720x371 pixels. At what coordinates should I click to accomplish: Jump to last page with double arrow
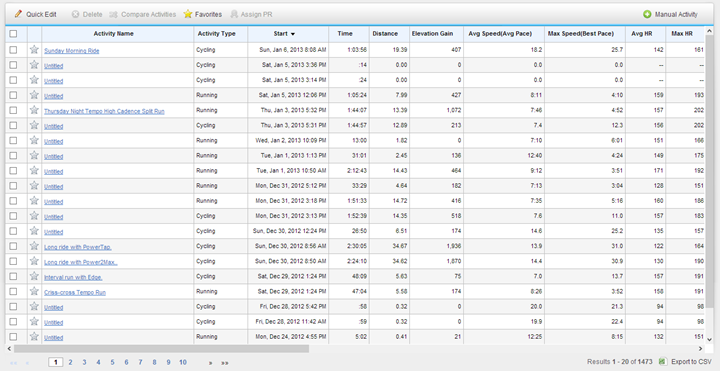(x=225, y=363)
